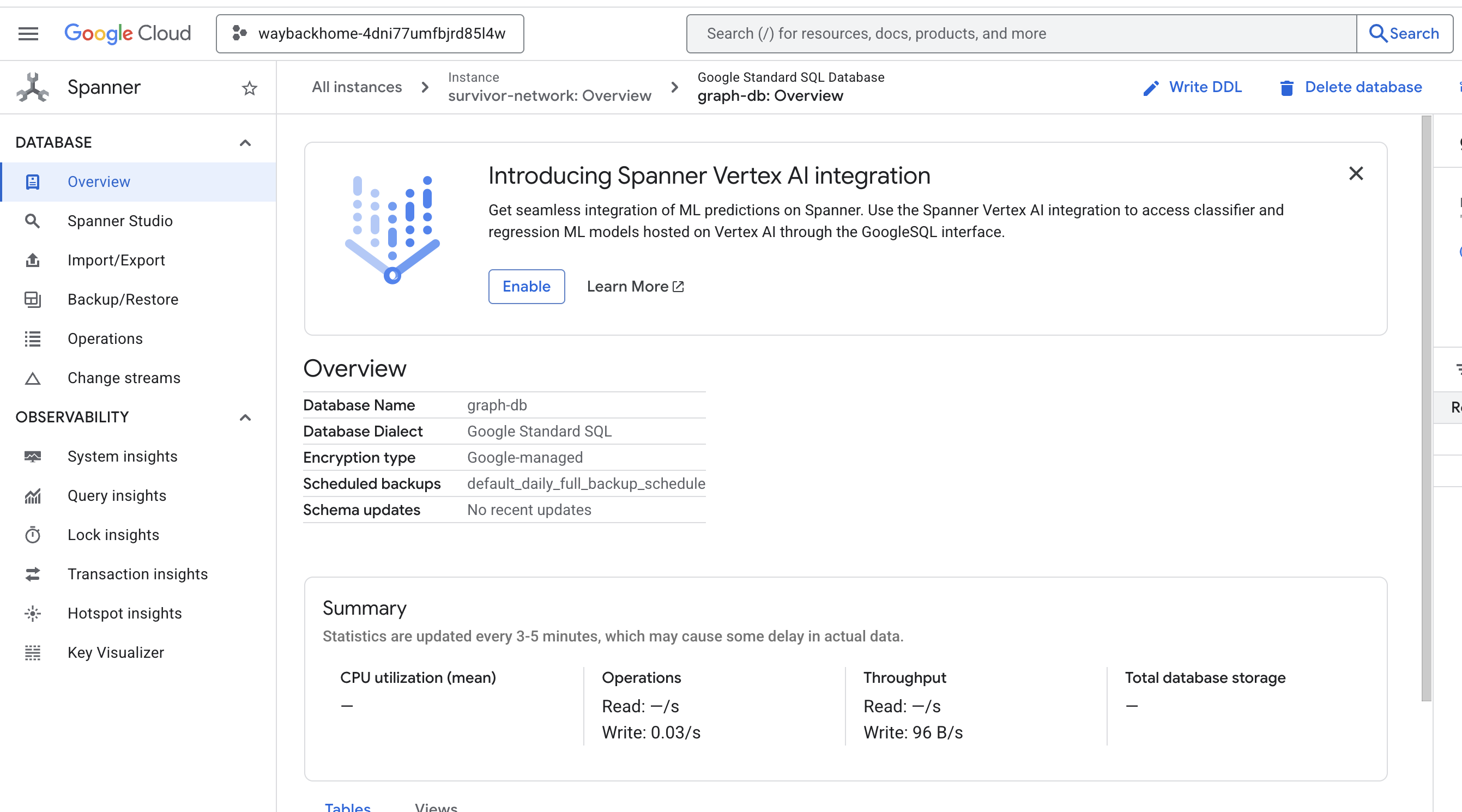This screenshot has height=812, width=1462.
Task: Open the Operations list icon
Action: 32,339
